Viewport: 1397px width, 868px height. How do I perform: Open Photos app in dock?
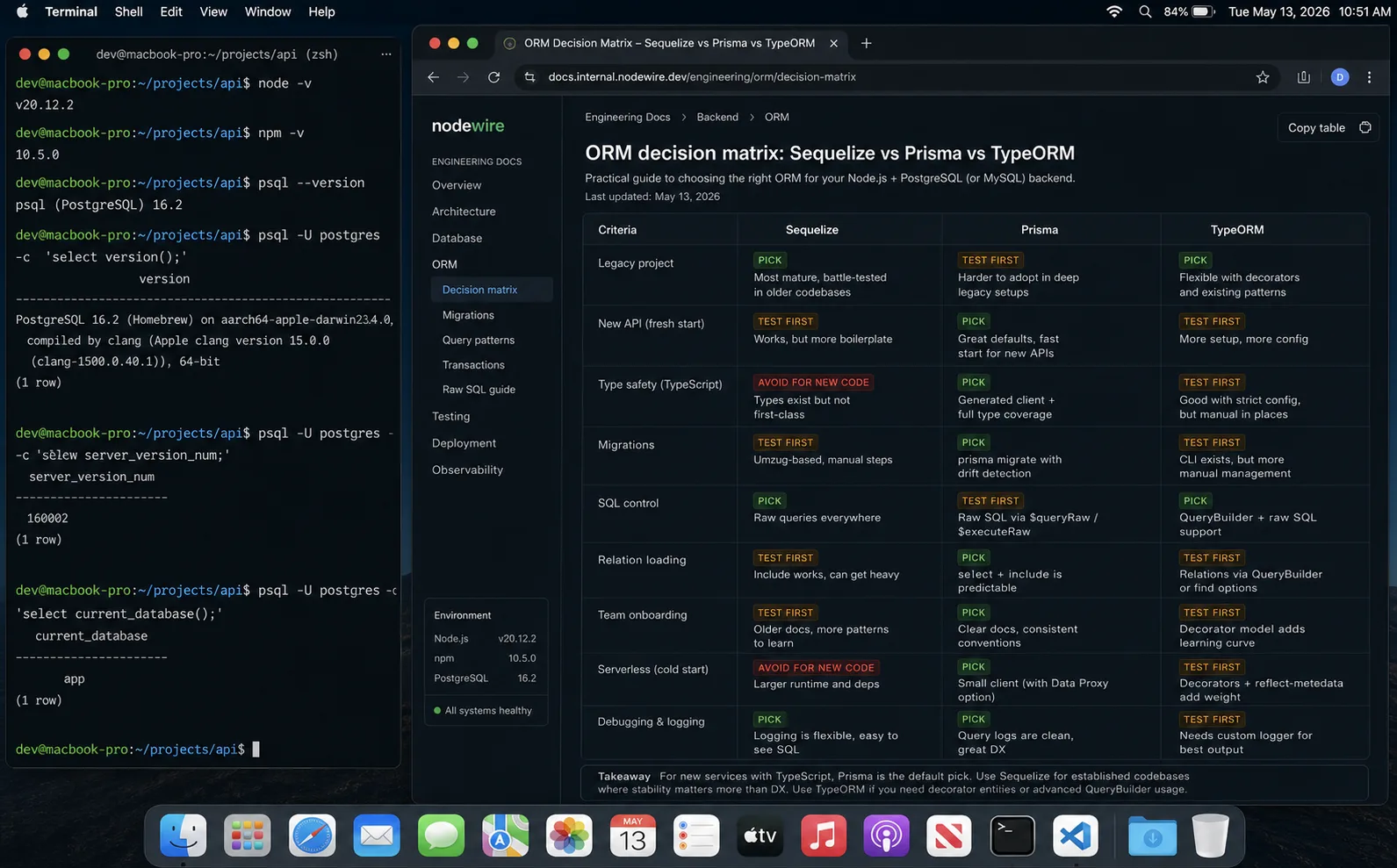click(569, 835)
